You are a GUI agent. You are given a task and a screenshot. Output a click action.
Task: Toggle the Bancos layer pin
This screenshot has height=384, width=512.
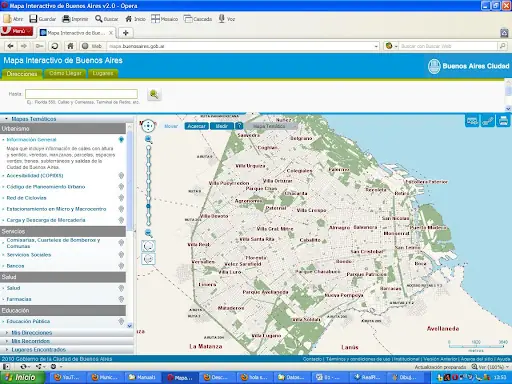121,266
